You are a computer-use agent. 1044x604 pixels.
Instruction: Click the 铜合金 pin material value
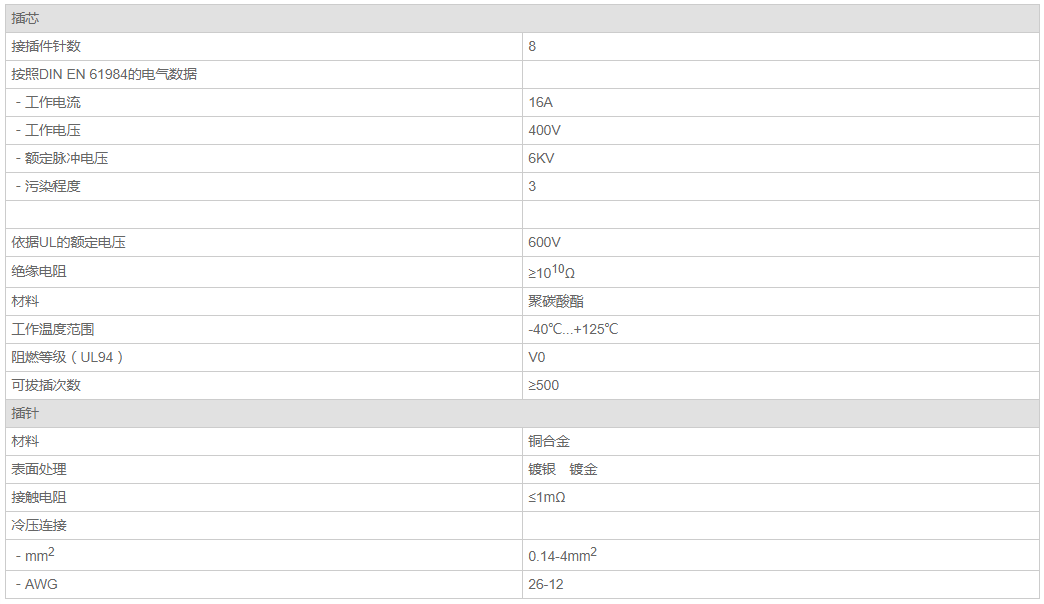pos(549,441)
